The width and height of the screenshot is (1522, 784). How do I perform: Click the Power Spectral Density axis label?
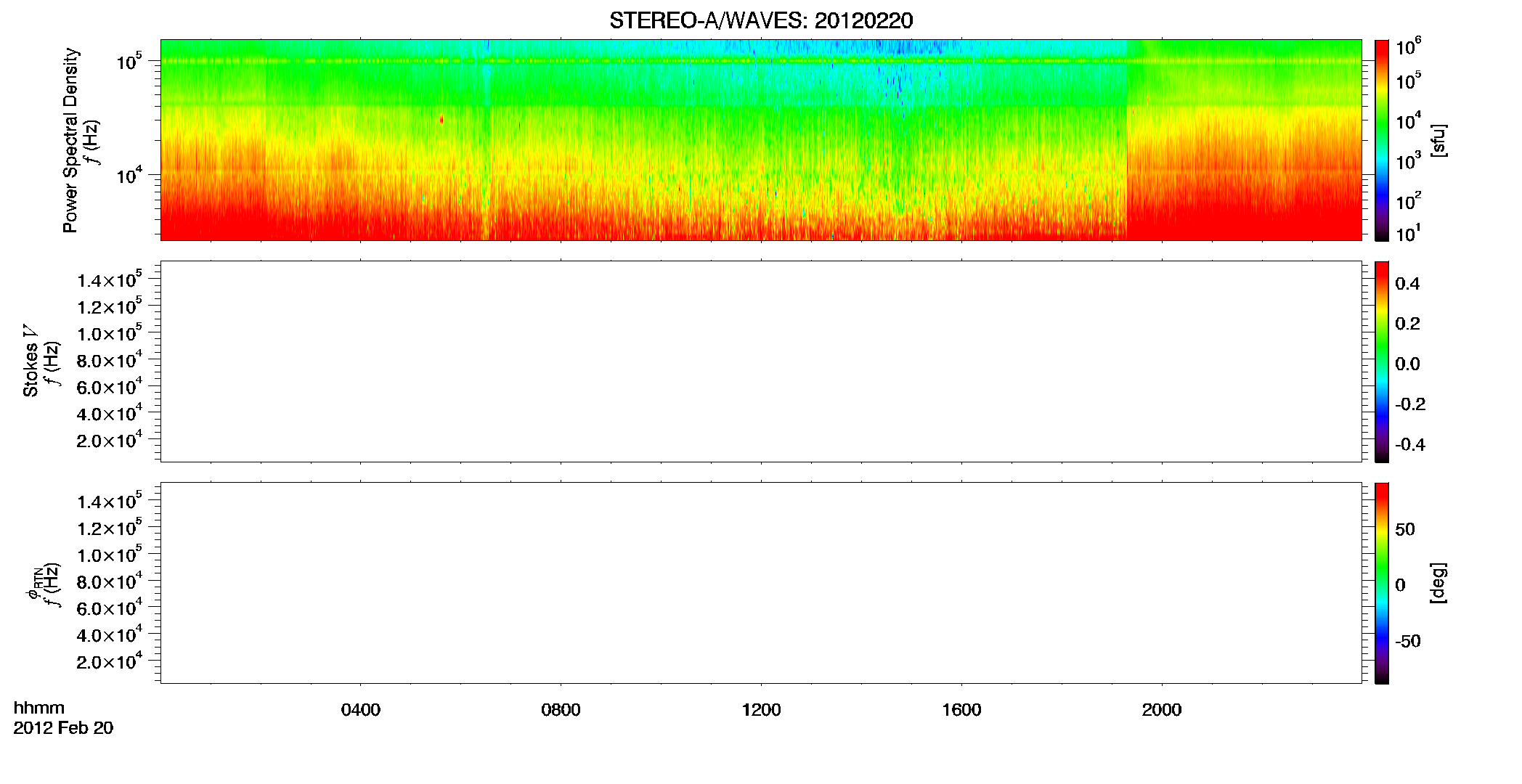coord(70,140)
